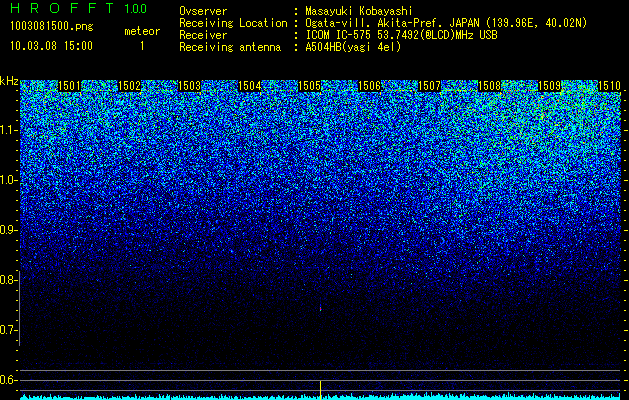Image resolution: width=629 pixels, height=400 pixels.
Task: Click the A504HB(yagi 4el) antenna text
Action: [x=353, y=47]
